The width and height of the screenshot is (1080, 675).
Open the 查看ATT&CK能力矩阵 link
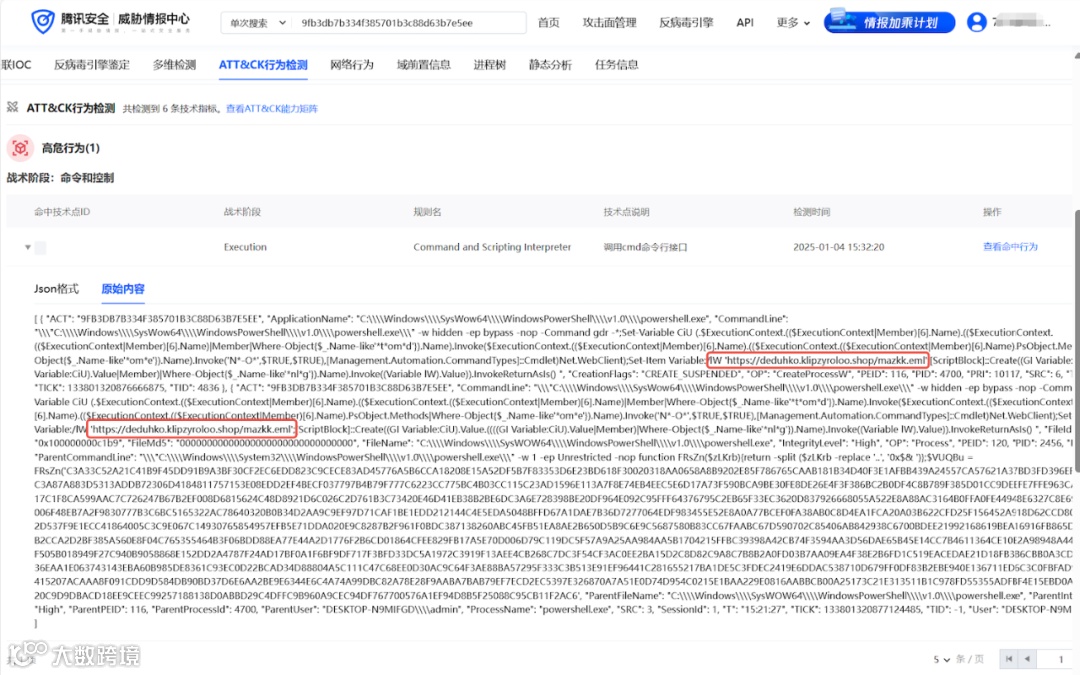click(x=272, y=109)
